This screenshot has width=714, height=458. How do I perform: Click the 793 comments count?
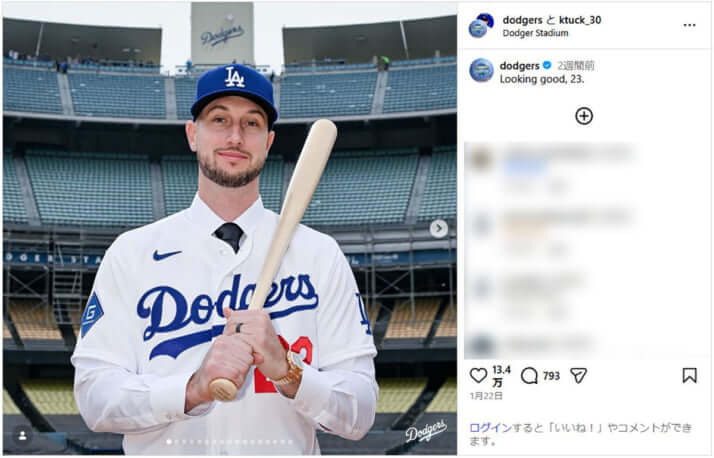[551, 376]
